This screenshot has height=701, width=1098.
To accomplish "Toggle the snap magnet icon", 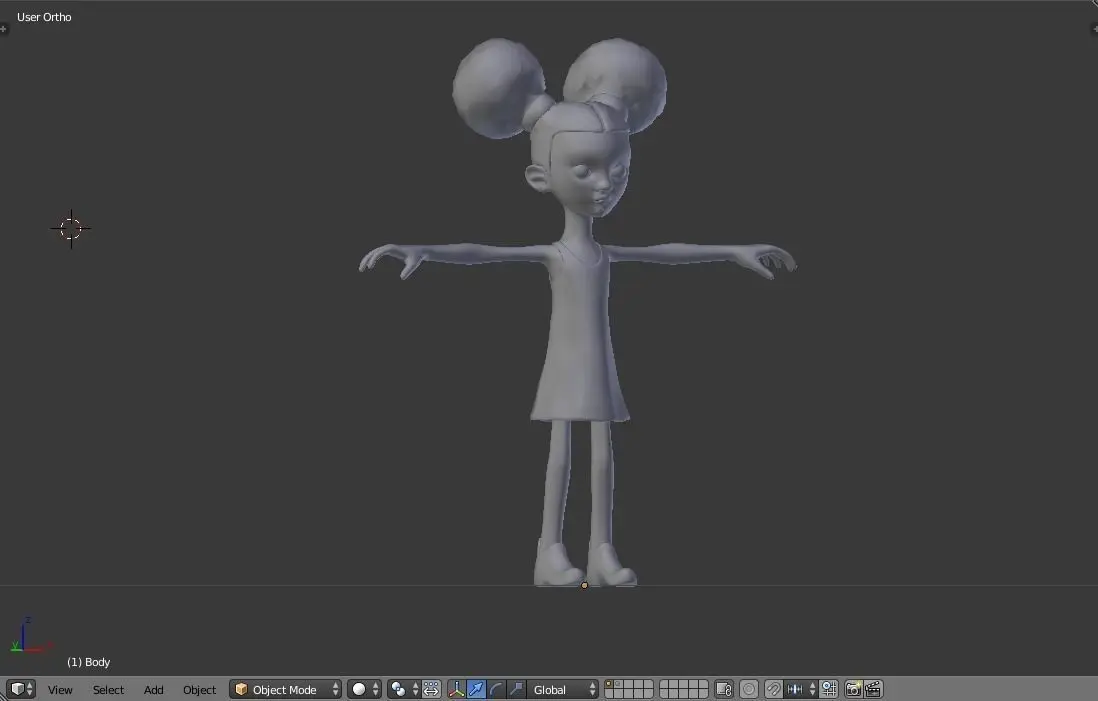I will pyautogui.click(x=773, y=689).
